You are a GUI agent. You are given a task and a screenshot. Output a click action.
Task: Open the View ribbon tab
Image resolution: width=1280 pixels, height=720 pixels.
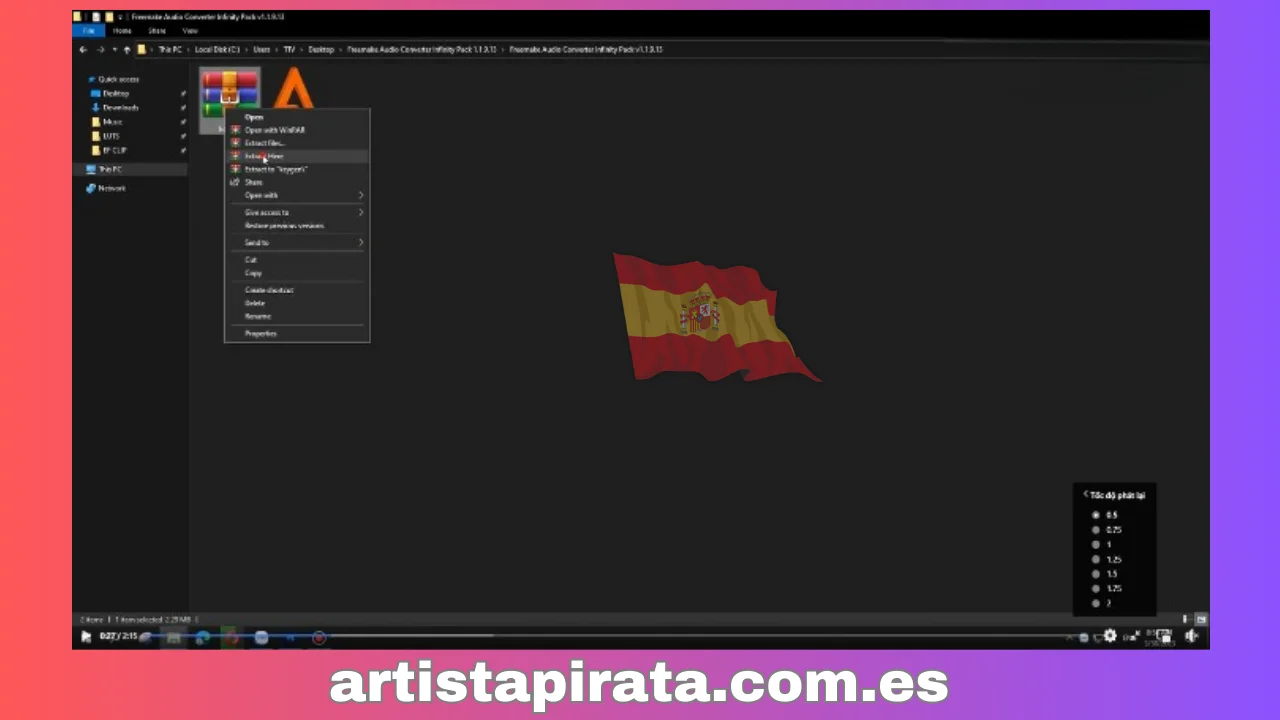190,31
